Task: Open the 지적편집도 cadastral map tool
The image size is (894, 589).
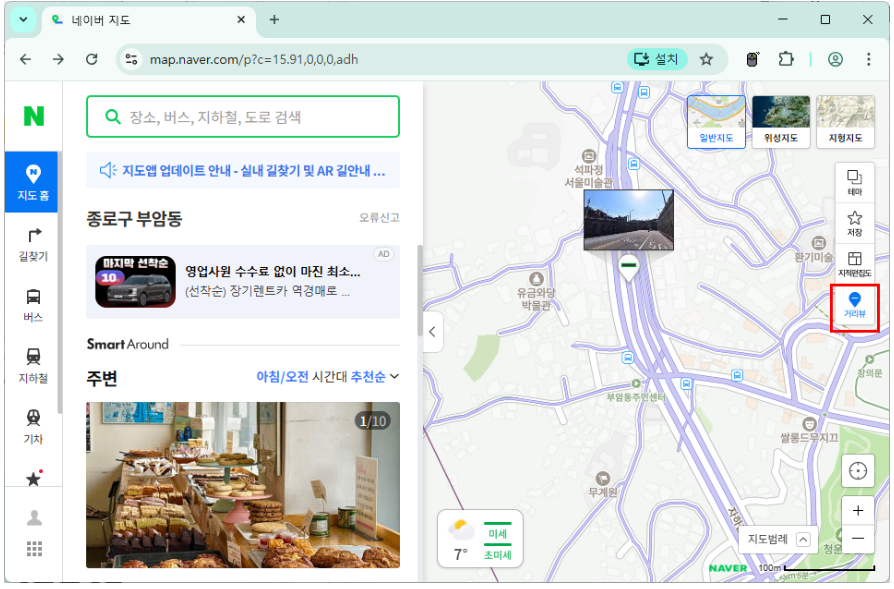Action: pos(854,264)
